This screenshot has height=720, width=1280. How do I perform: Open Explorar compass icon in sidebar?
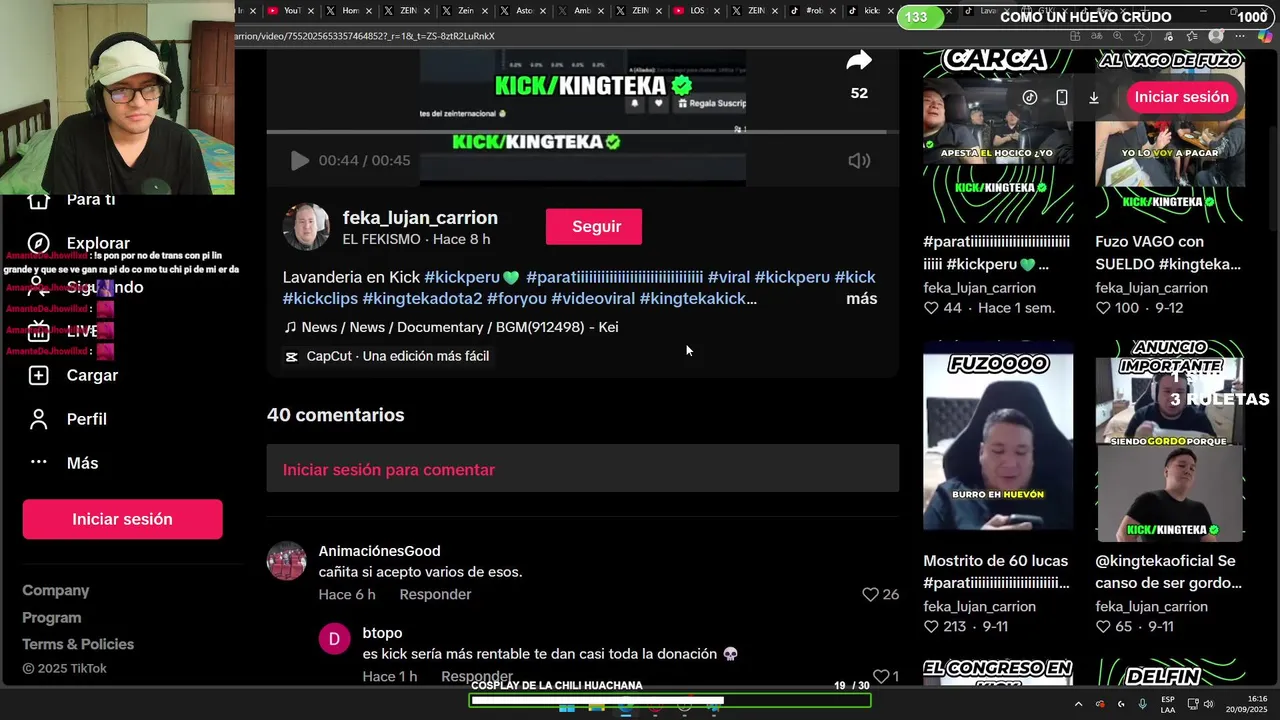tap(38, 243)
